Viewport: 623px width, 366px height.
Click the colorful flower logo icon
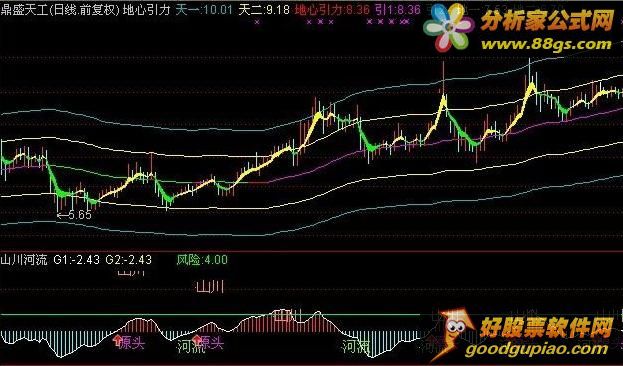[x=449, y=27]
